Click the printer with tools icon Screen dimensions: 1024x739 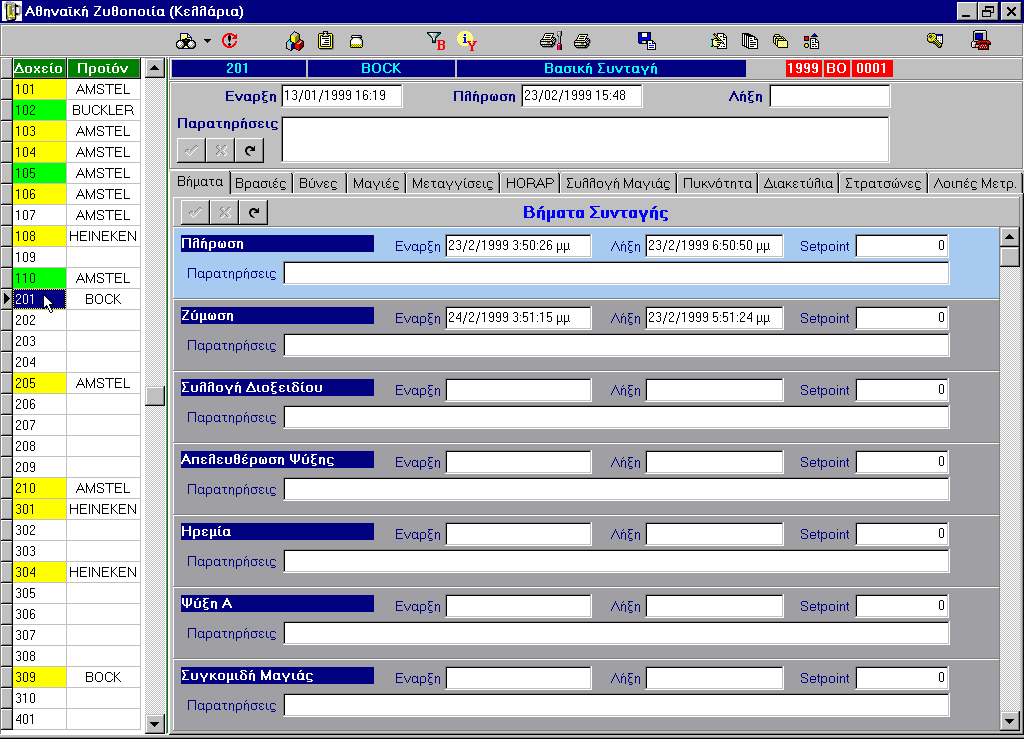(551, 41)
